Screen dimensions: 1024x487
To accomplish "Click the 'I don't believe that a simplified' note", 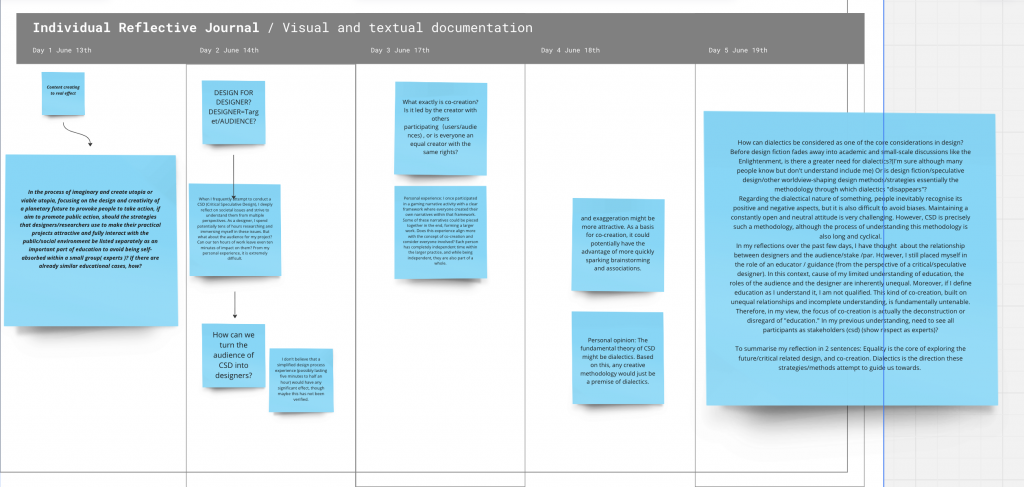I will [x=302, y=380].
